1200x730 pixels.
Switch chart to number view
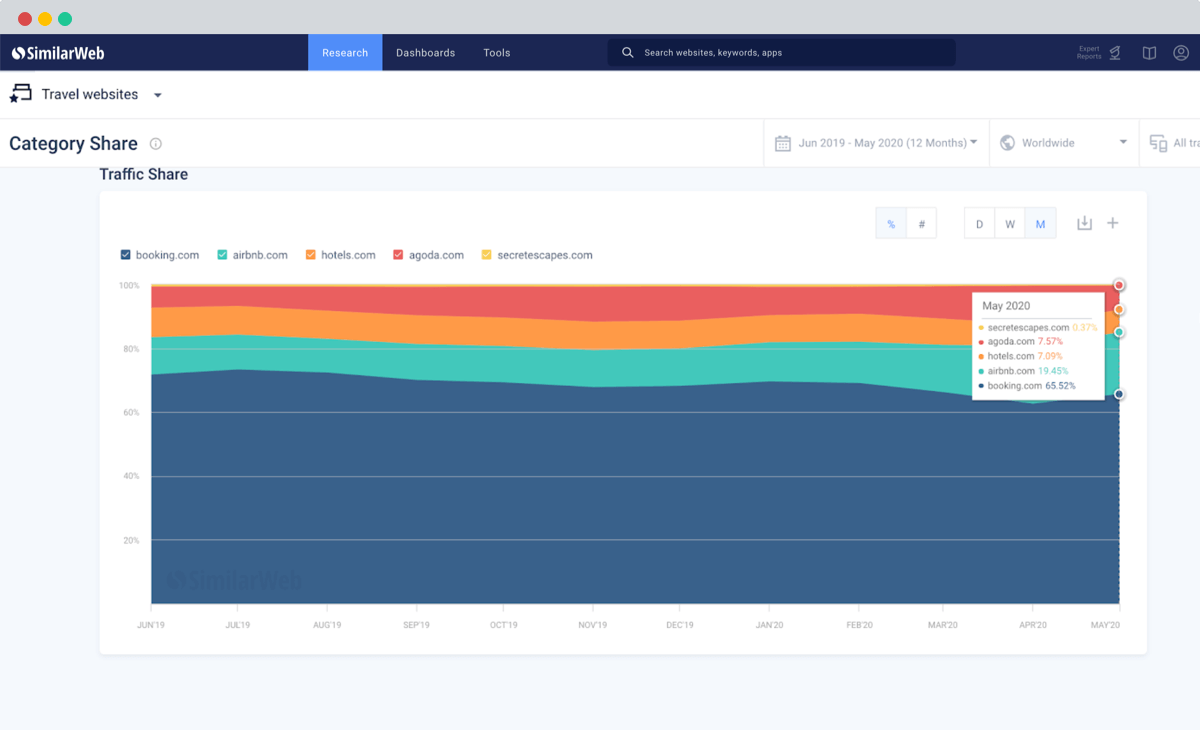pyautogui.click(x=921, y=224)
